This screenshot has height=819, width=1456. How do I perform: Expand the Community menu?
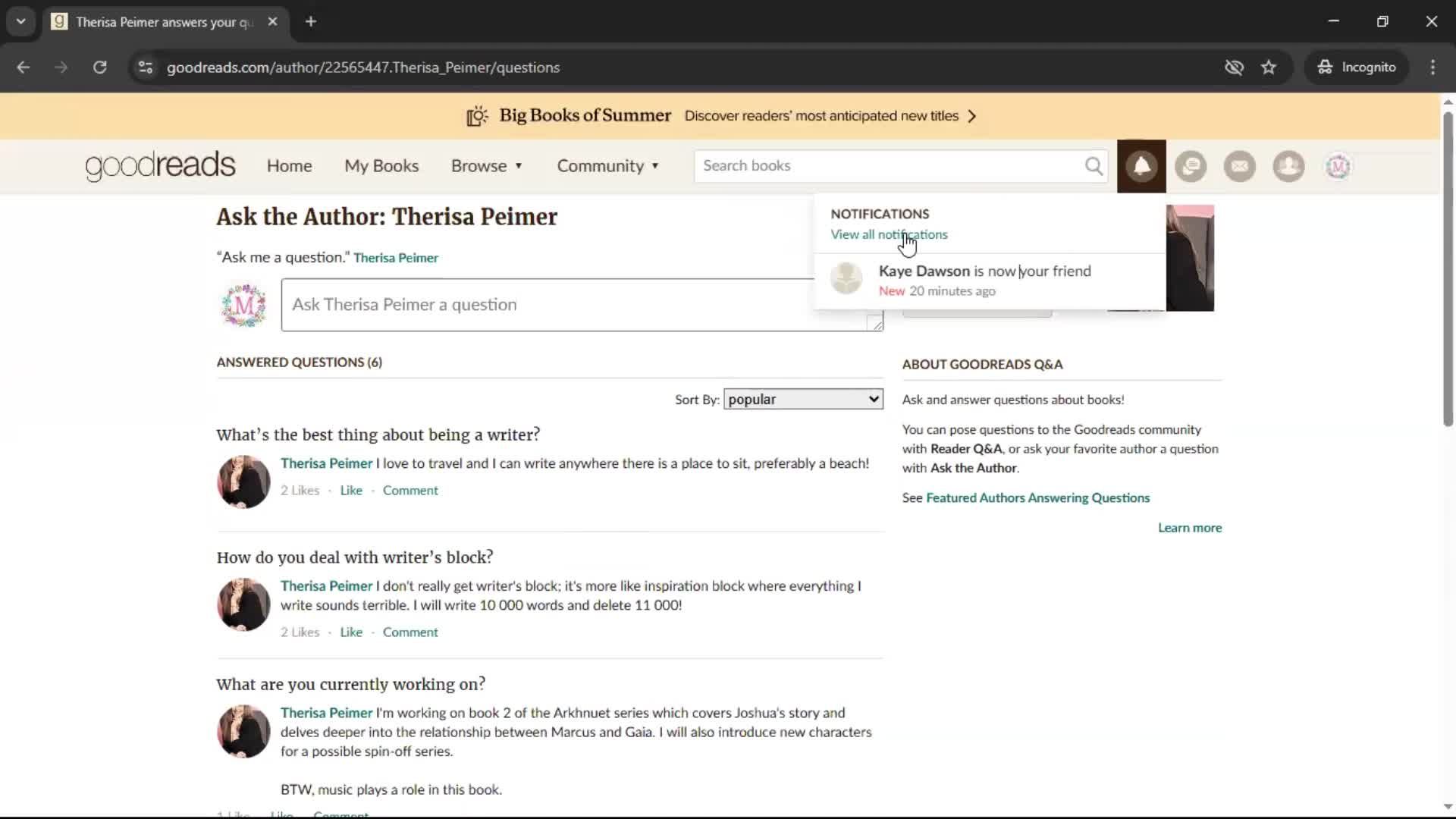[x=608, y=166]
